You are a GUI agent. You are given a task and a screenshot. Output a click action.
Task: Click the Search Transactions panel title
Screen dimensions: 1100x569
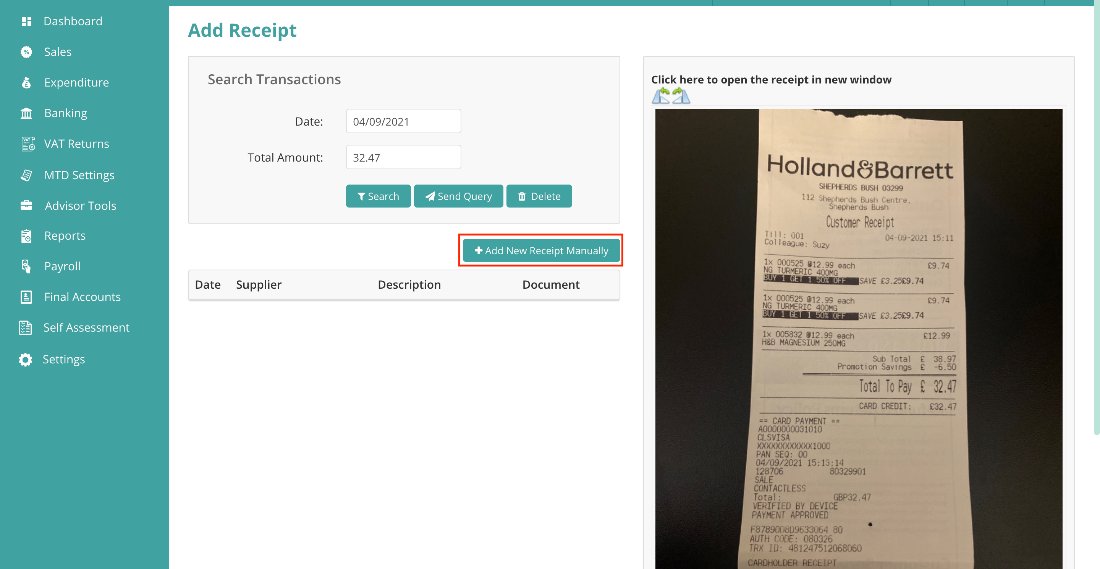click(274, 79)
